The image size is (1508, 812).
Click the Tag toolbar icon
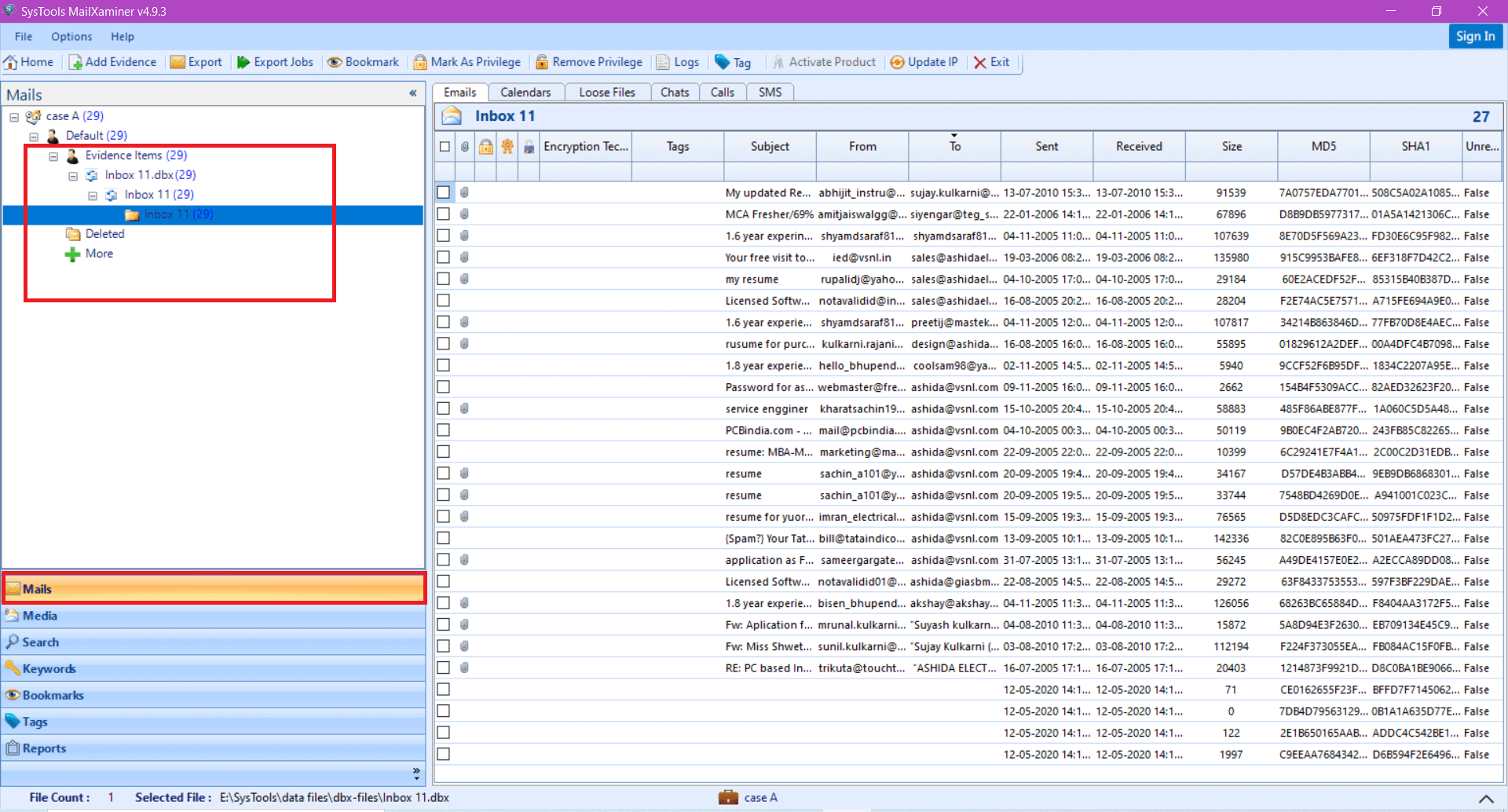[x=733, y=62]
